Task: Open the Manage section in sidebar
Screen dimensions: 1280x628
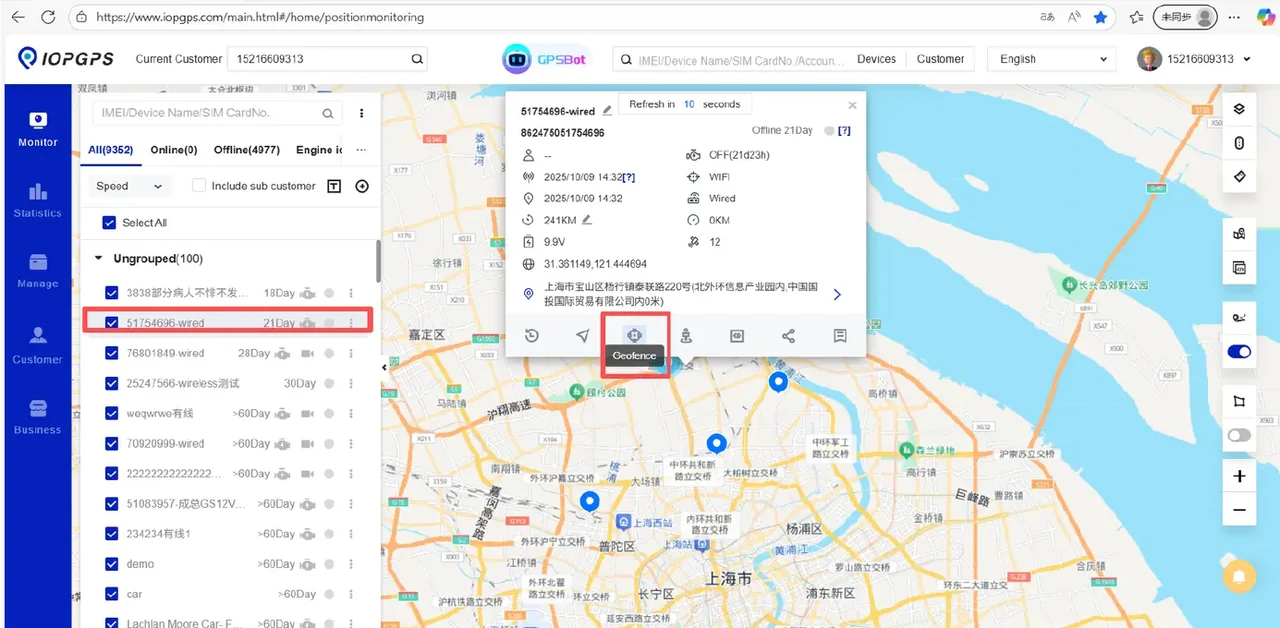Action: point(38,270)
